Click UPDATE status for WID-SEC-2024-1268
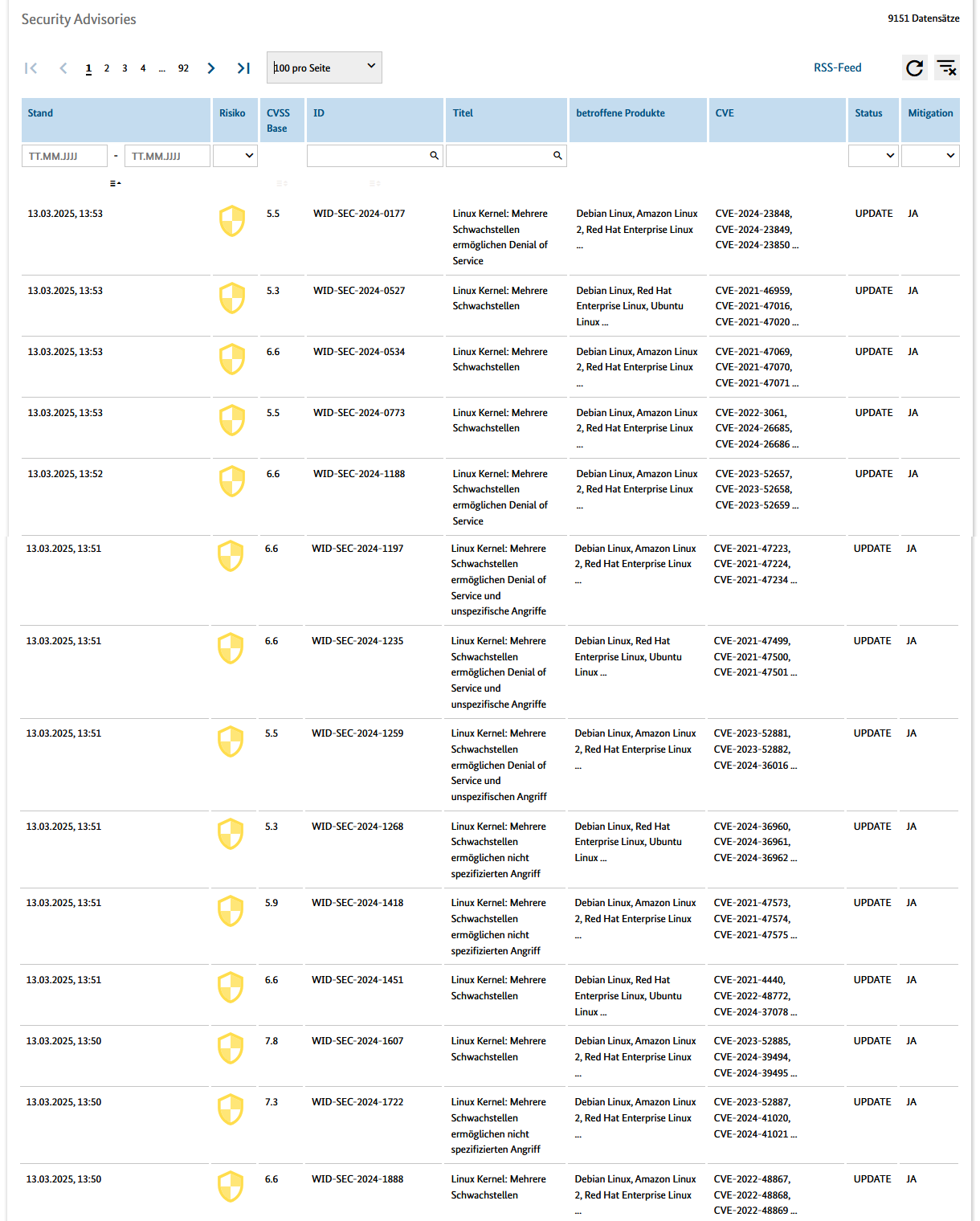This screenshot has height=1221, width=980. (x=872, y=827)
